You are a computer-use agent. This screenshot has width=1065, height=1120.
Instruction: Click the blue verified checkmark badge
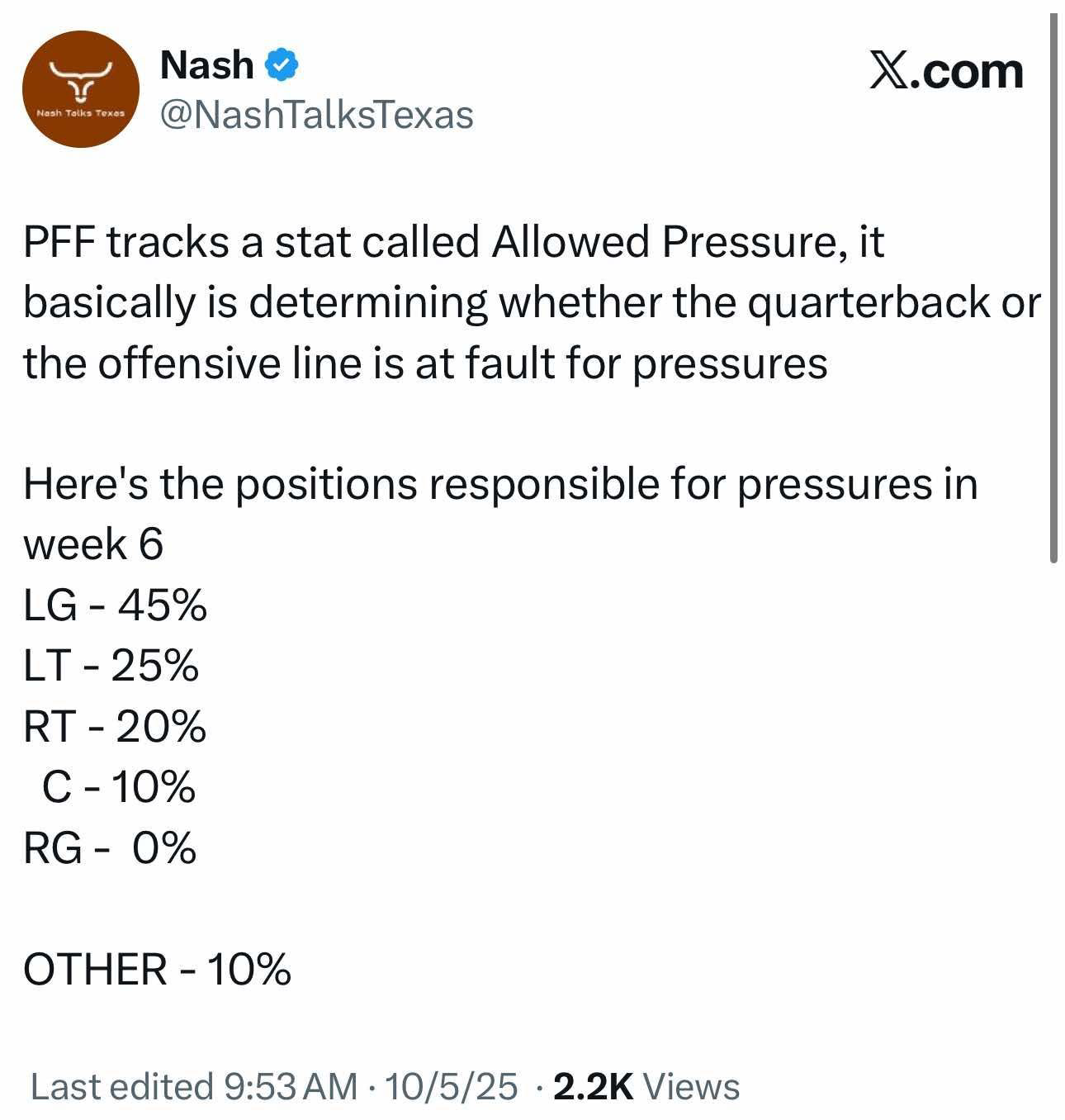(282, 65)
